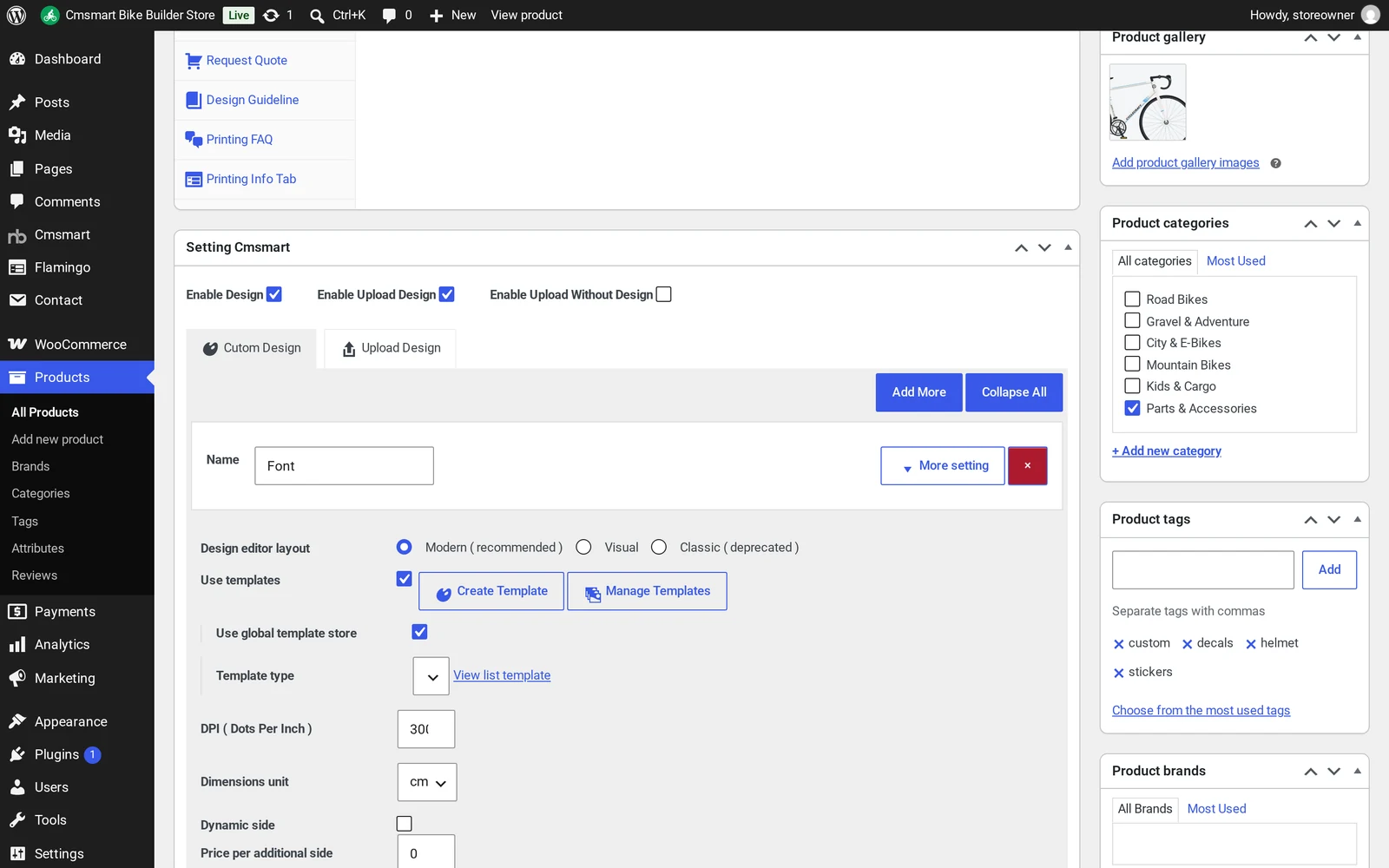Click Create Template button
This screenshot has width=1389, height=868.
click(491, 591)
